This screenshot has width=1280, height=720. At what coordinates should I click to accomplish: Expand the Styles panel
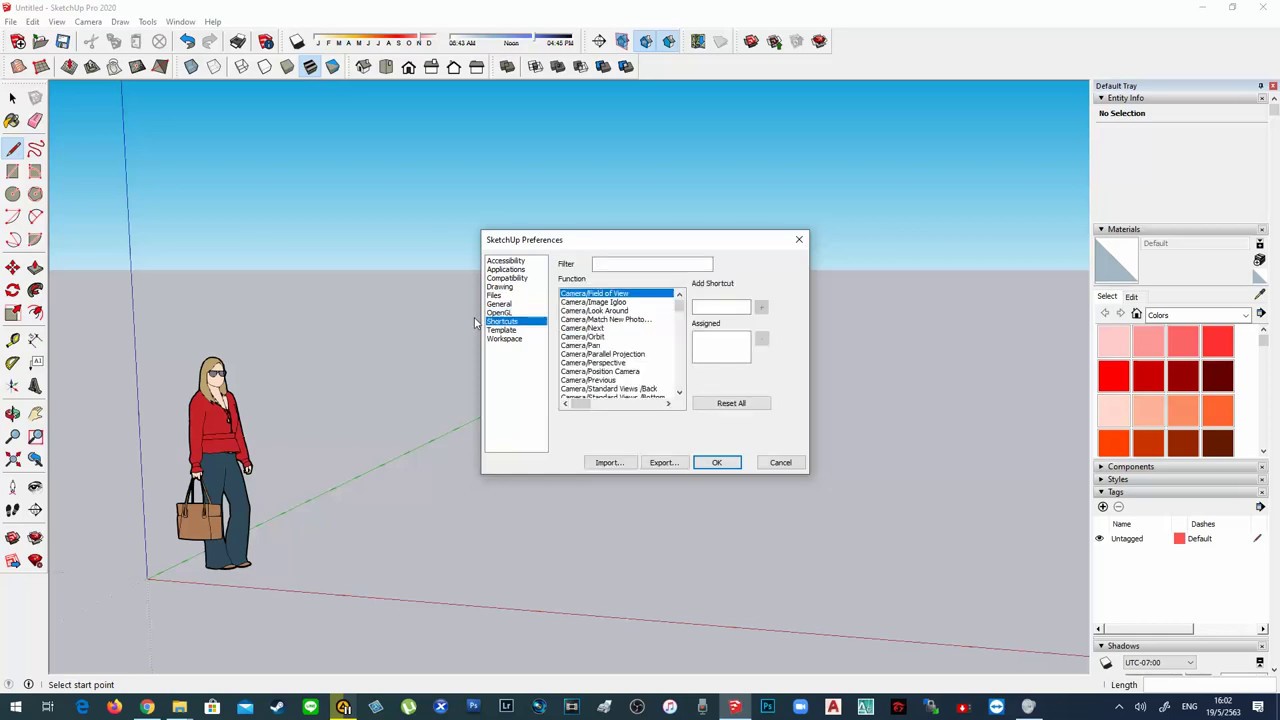(x=1101, y=479)
